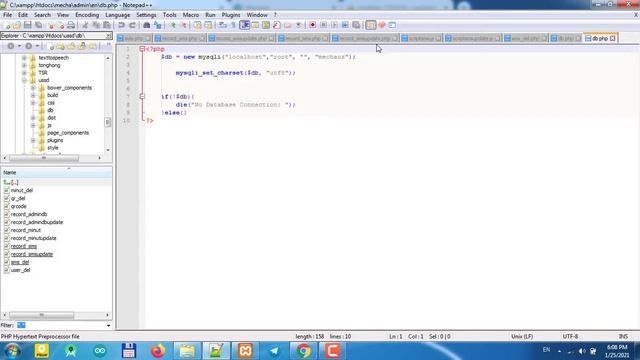Click the Open file toolbar icon

click(x=17, y=25)
